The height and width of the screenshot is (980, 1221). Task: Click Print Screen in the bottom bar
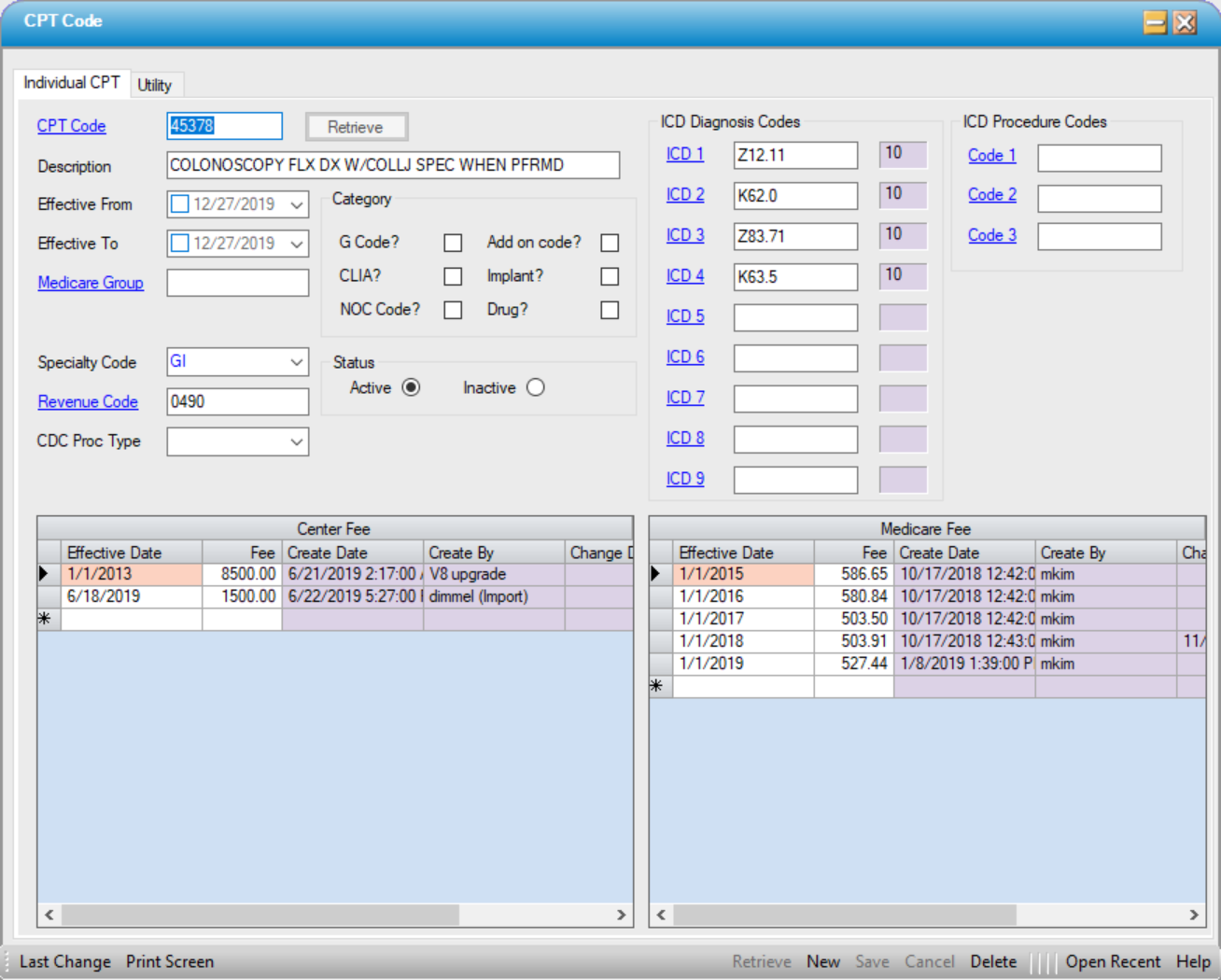(170, 961)
